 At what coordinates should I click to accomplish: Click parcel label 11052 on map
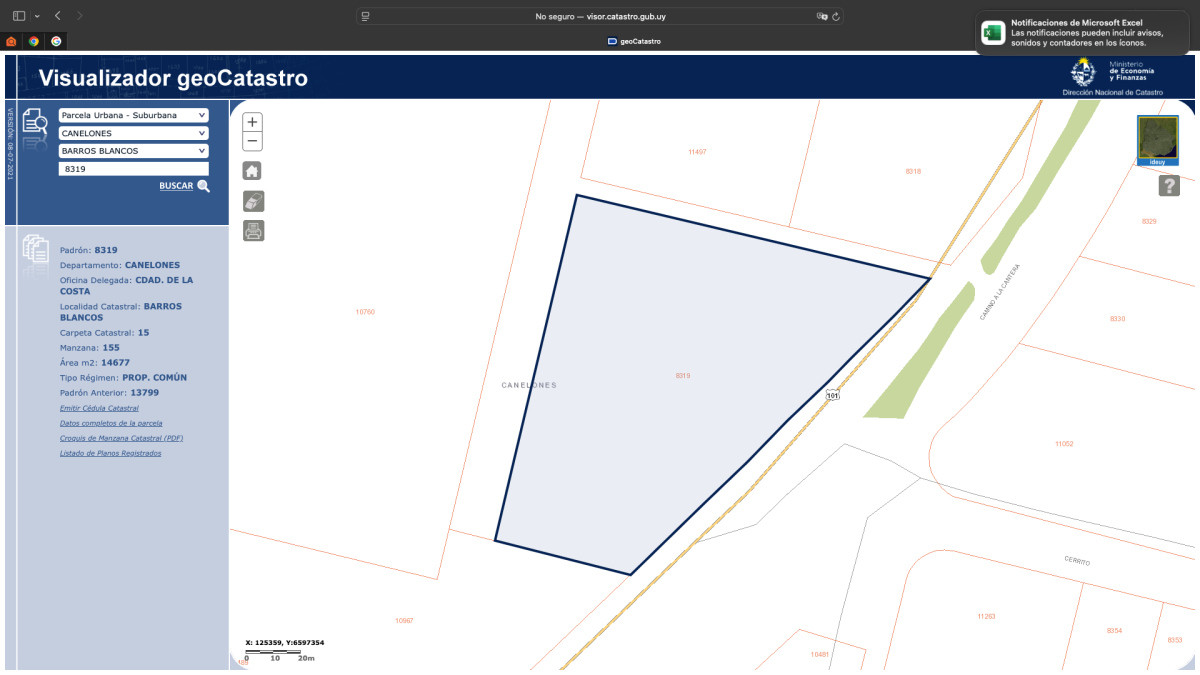(x=1064, y=443)
